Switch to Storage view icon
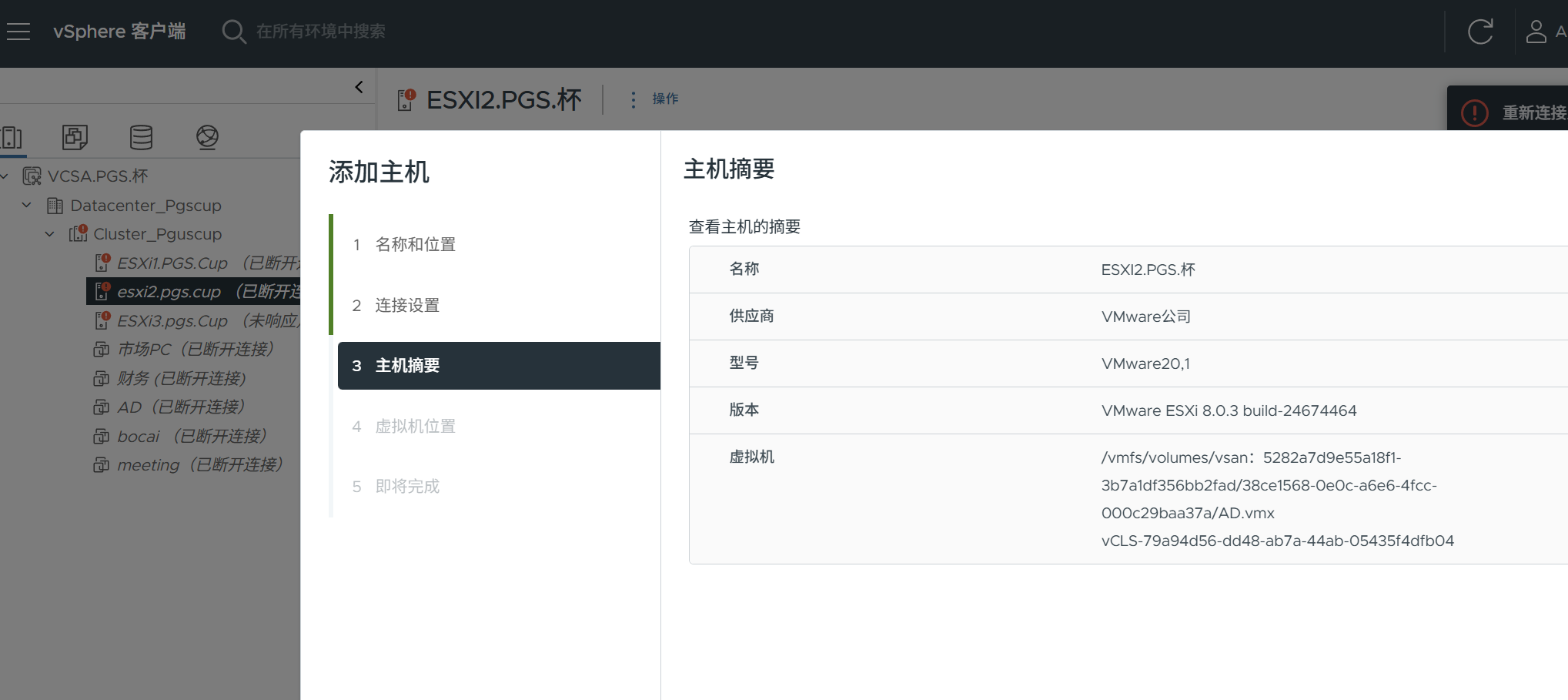Image resolution: width=1568 pixels, height=700 pixels. click(x=141, y=137)
